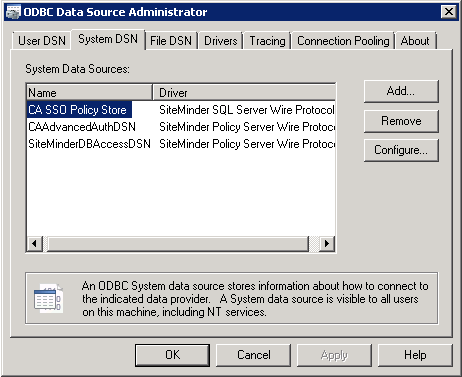Open the Tracing tab
Viewport: 462px width, 377px height.
(267, 41)
